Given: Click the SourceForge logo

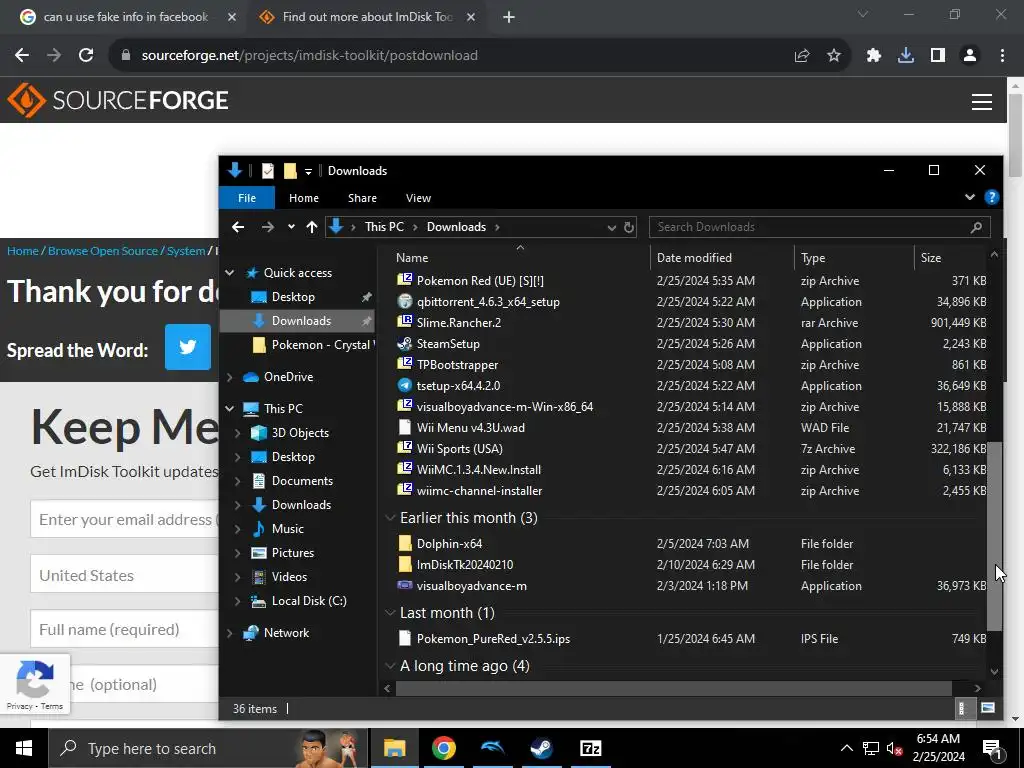Looking at the screenshot, I should 118,100.
